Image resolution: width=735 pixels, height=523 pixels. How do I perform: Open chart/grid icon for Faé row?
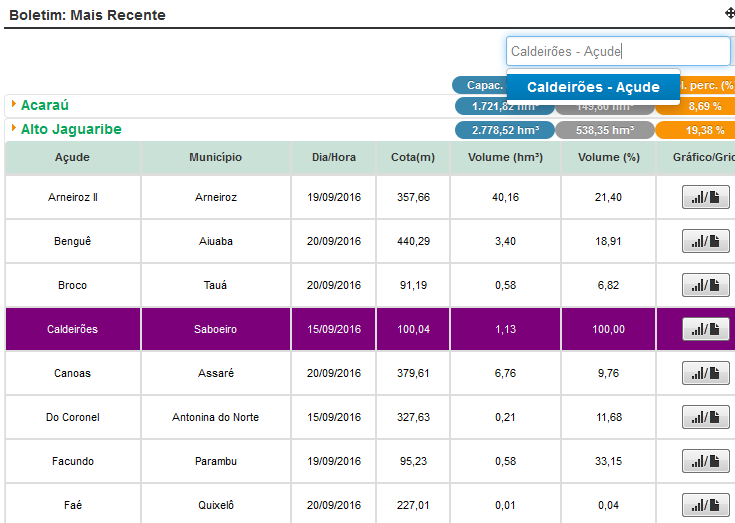pos(706,505)
